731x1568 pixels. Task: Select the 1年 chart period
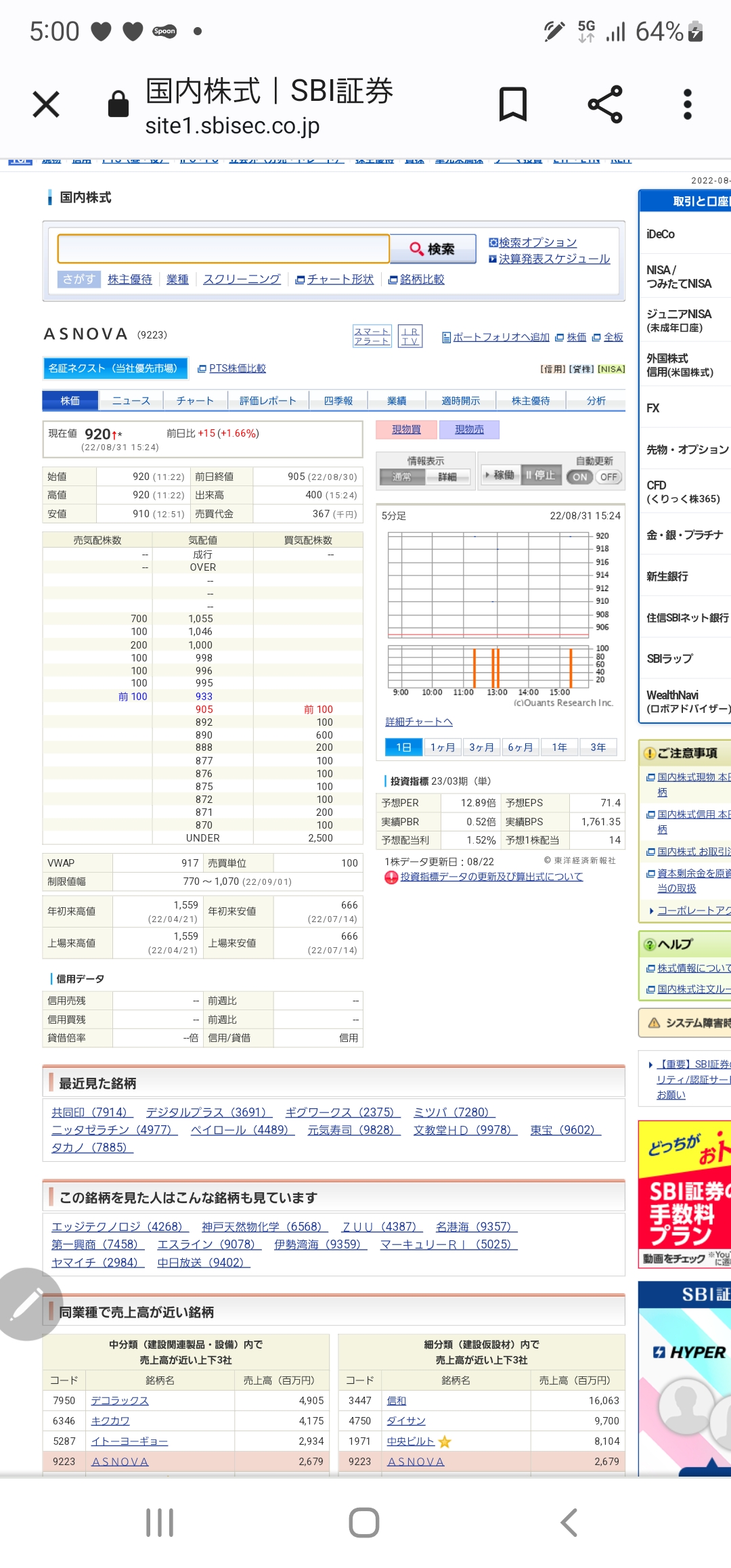click(x=559, y=747)
